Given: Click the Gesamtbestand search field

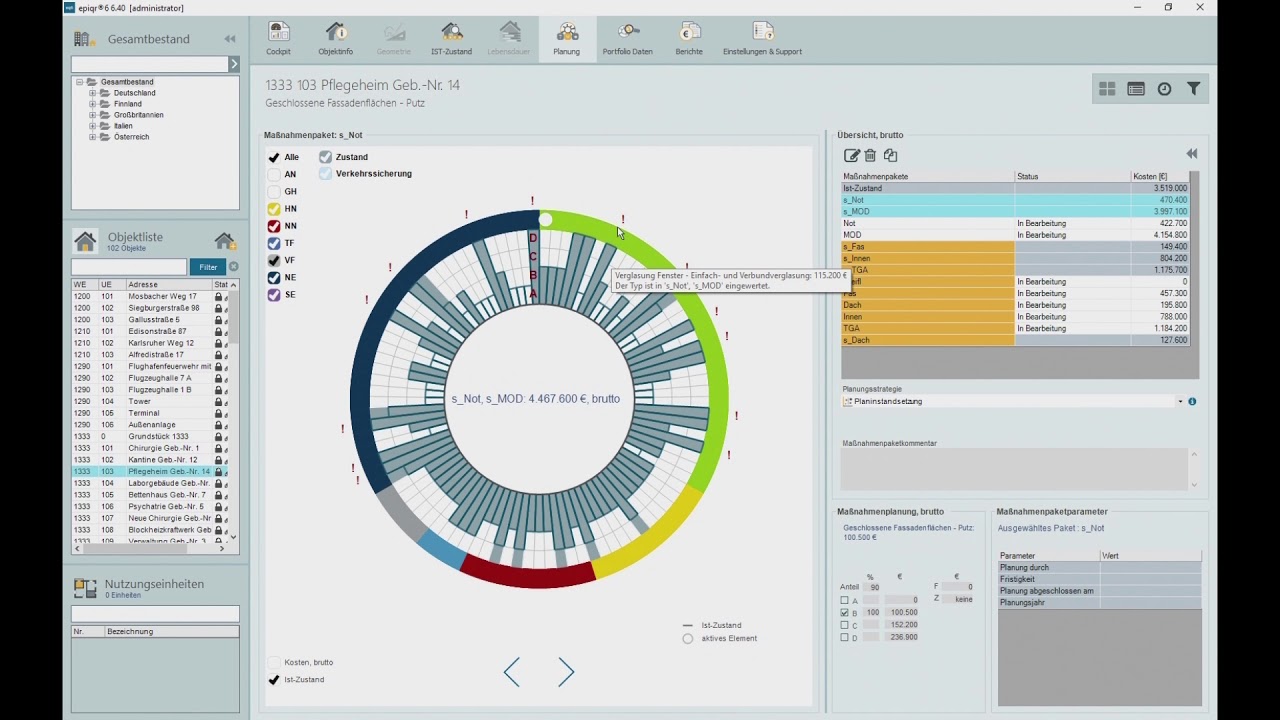Looking at the screenshot, I should (150, 64).
